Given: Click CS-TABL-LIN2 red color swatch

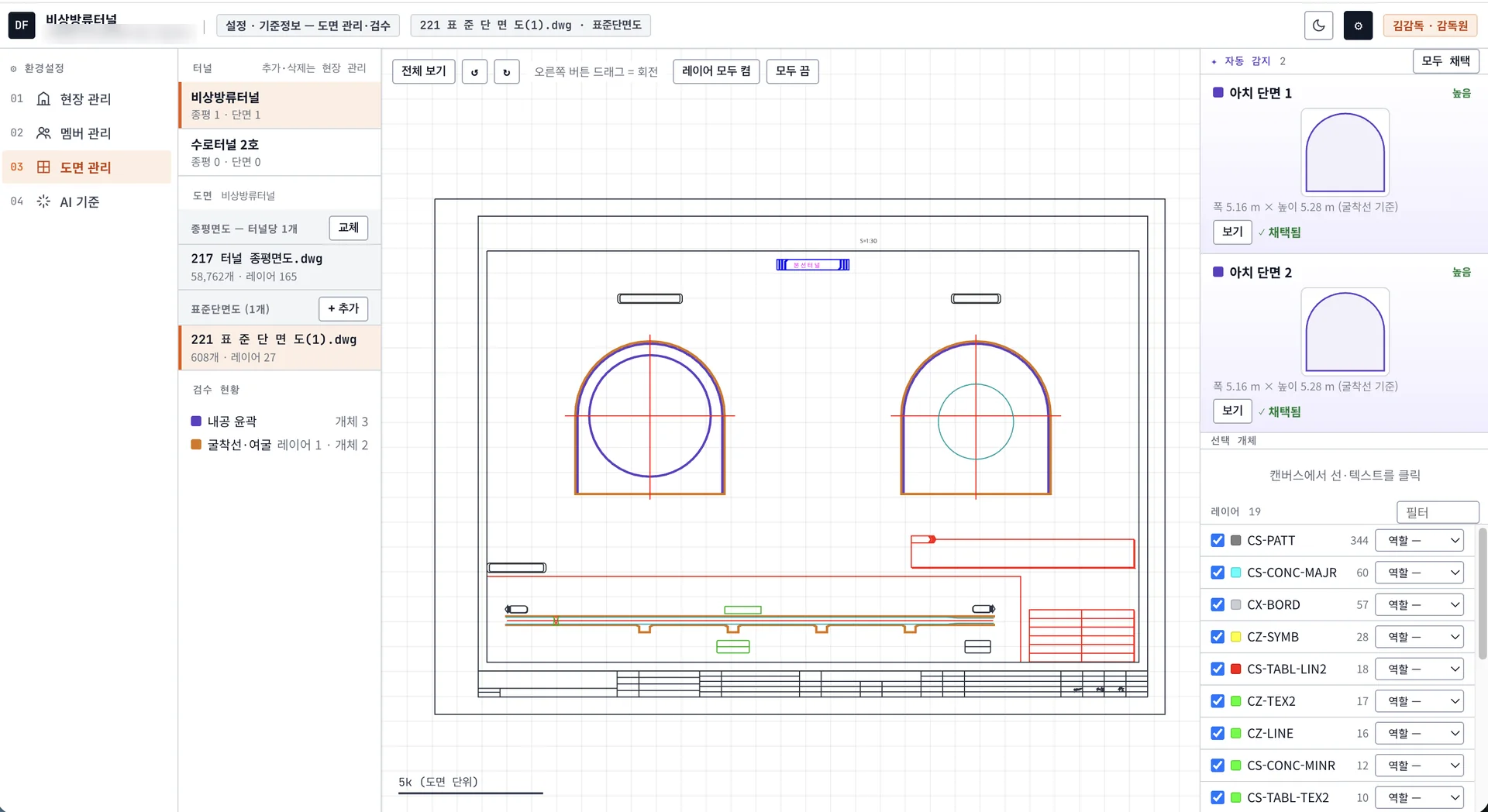Looking at the screenshot, I should (x=1236, y=669).
